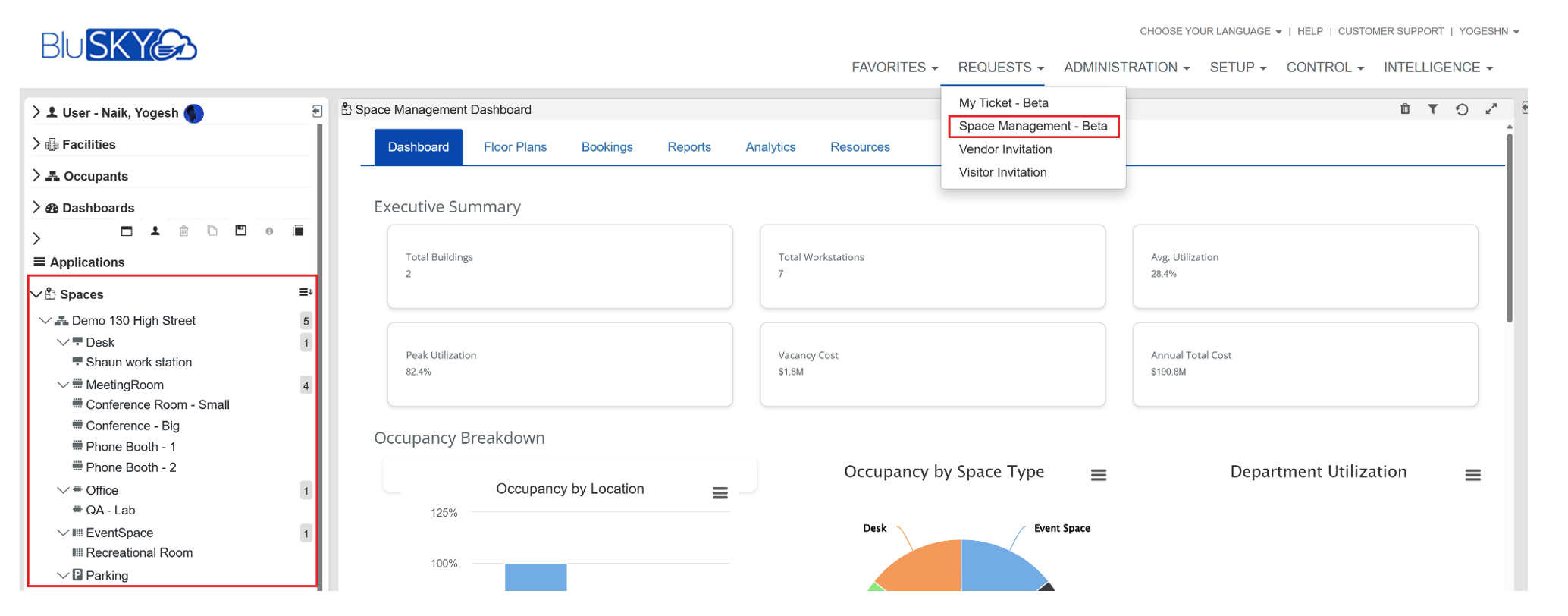1568x616 pixels.
Task: Expand dashboard to fullscreen with arrows icon
Action: click(1491, 109)
